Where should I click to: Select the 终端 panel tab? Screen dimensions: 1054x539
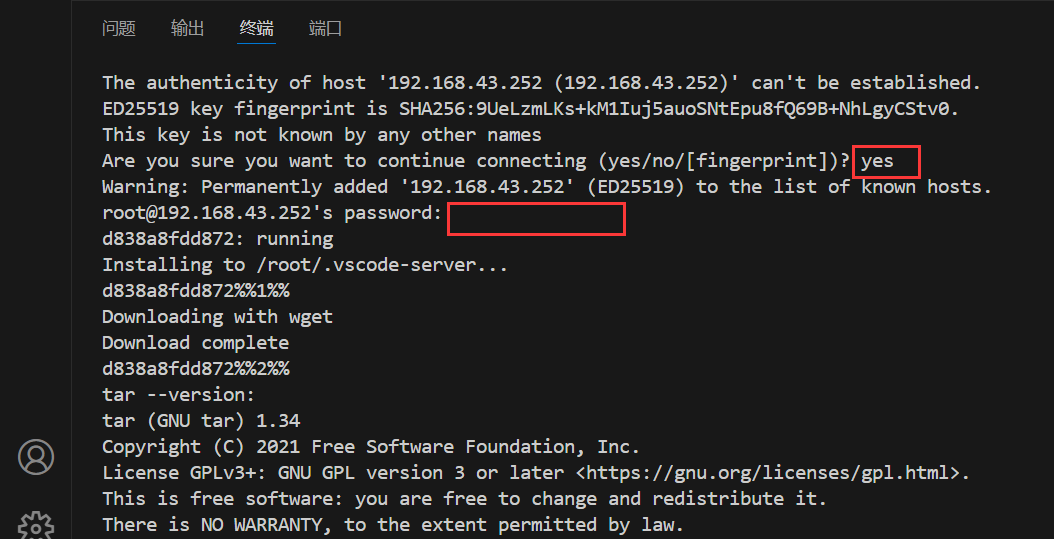[256, 28]
